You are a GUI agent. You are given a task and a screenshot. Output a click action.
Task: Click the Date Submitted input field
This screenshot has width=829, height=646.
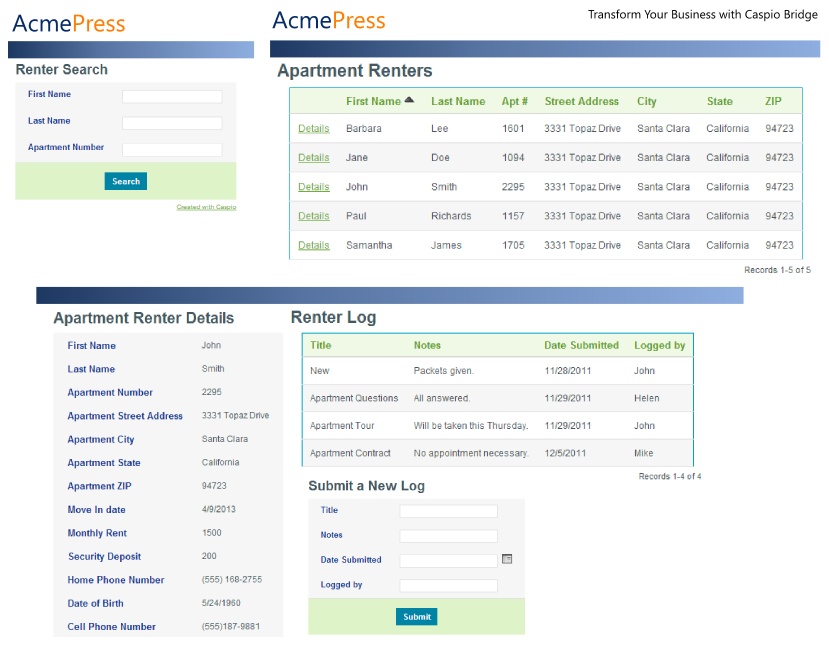(x=448, y=561)
